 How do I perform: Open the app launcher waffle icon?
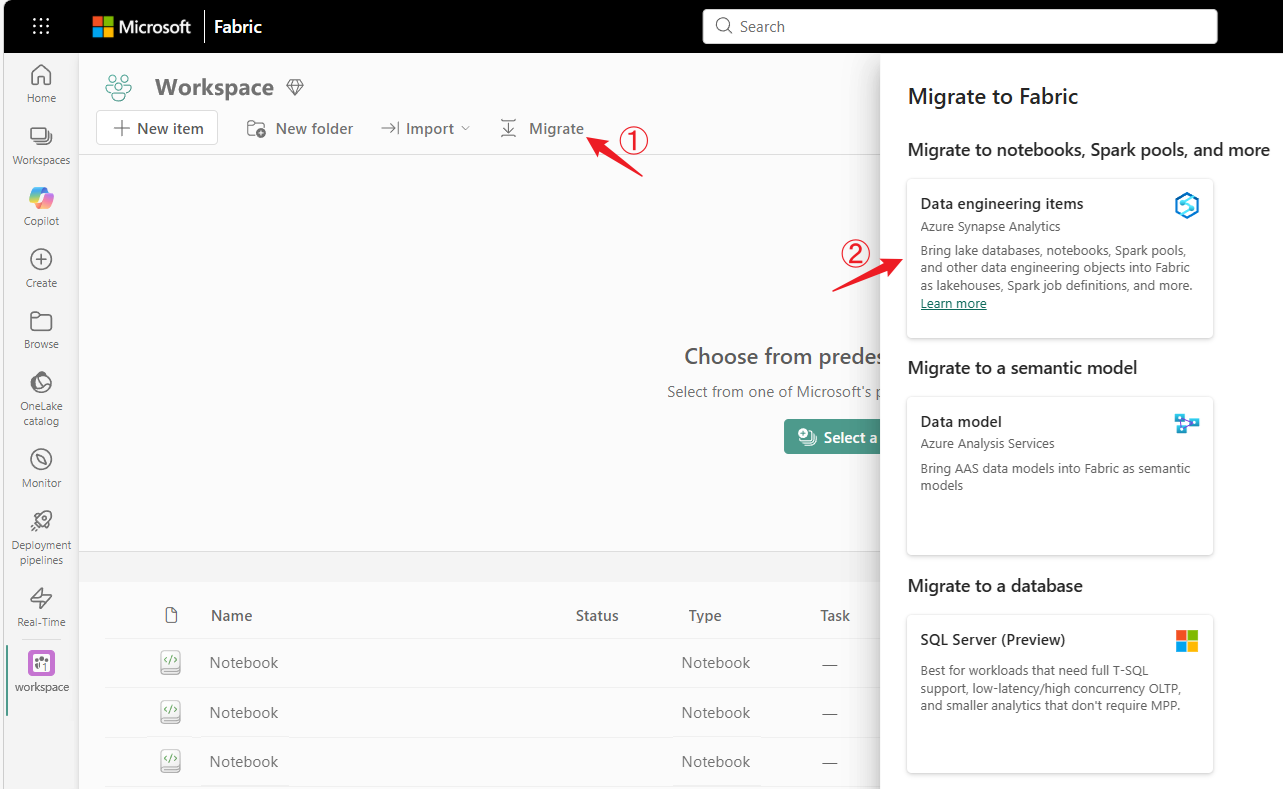(41, 26)
